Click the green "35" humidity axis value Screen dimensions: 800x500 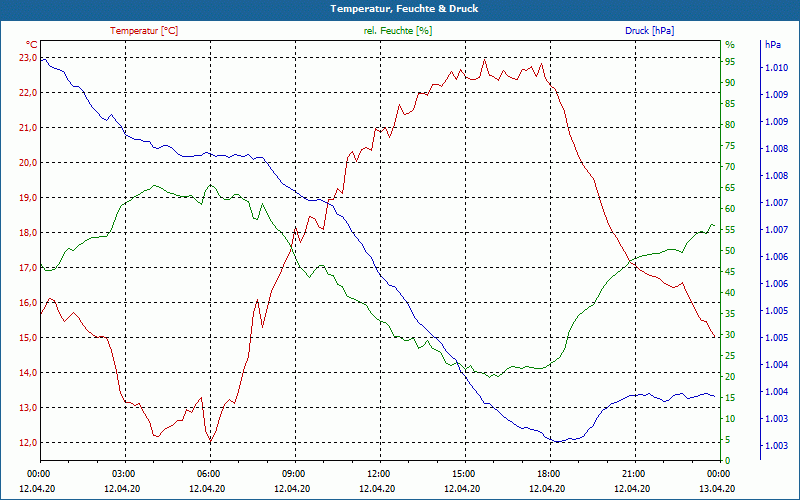[x=730, y=314]
